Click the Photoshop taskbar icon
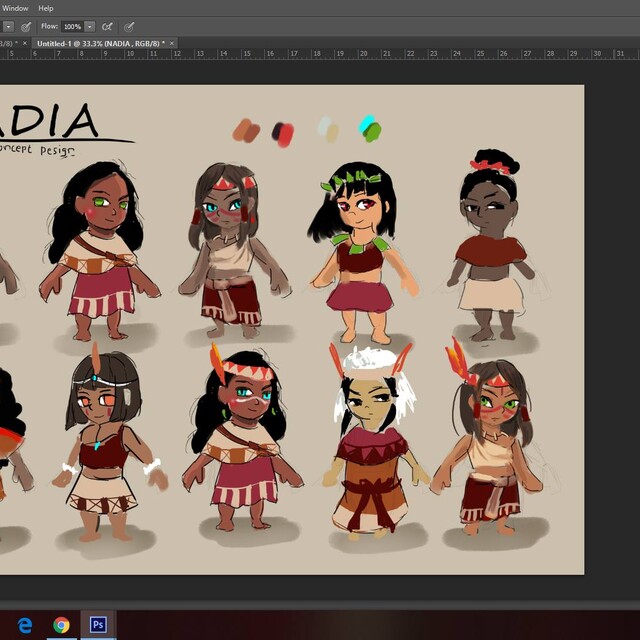The height and width of the screenshot is (640, 640). pos(98,625)
